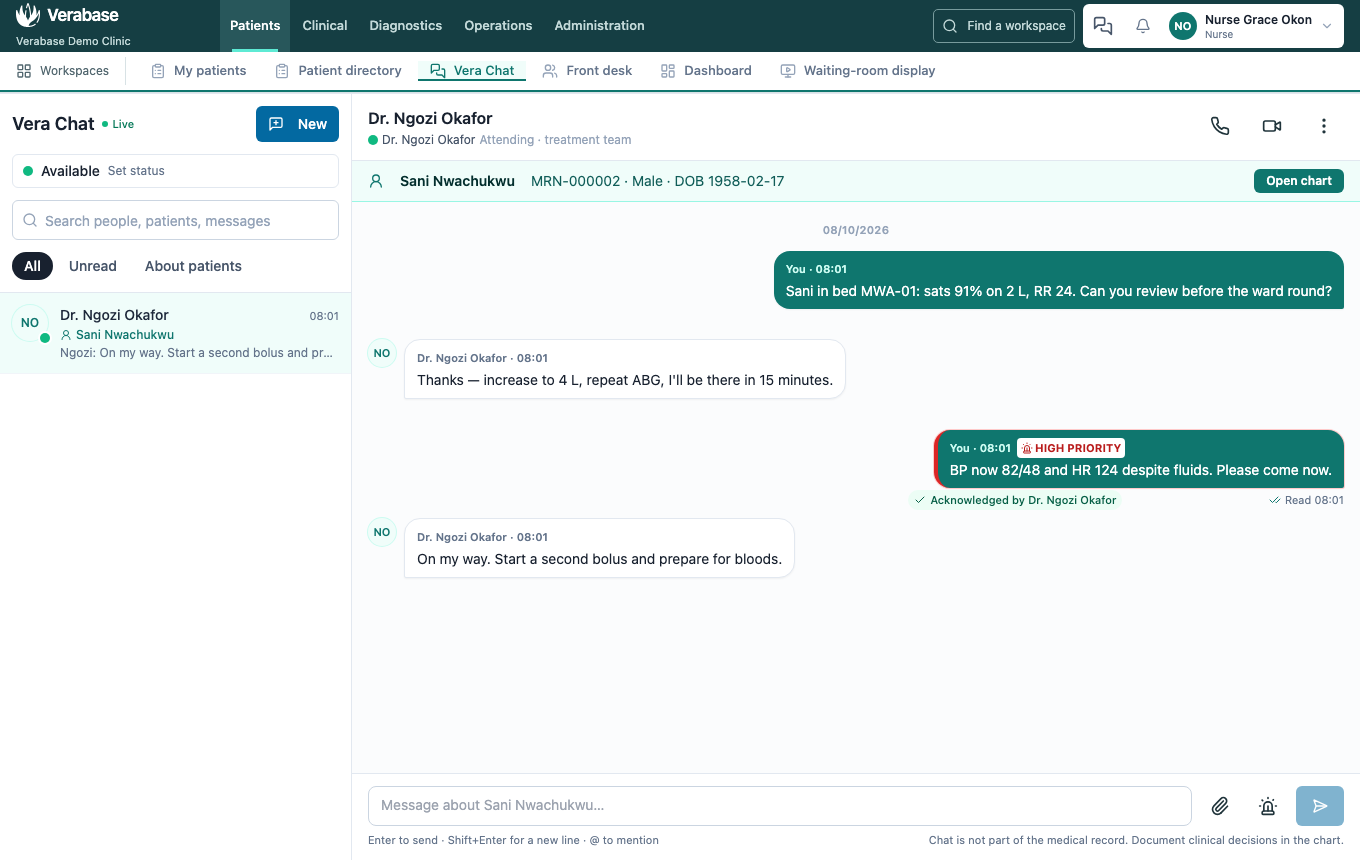Click the 08/10/2026 date separator
The image size is (1360, 860).
point(856,230)
